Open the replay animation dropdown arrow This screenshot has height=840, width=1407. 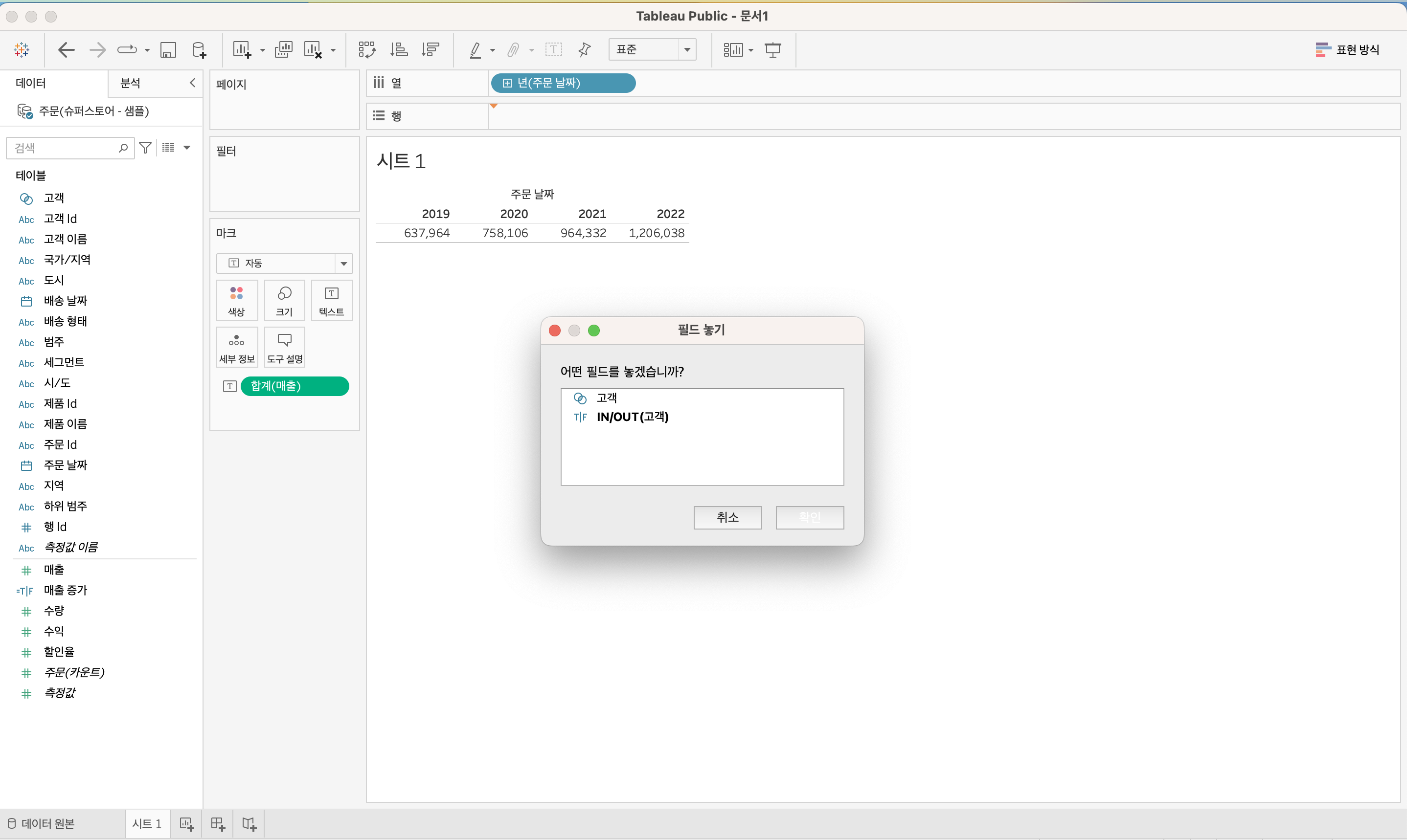pos(147,50)
